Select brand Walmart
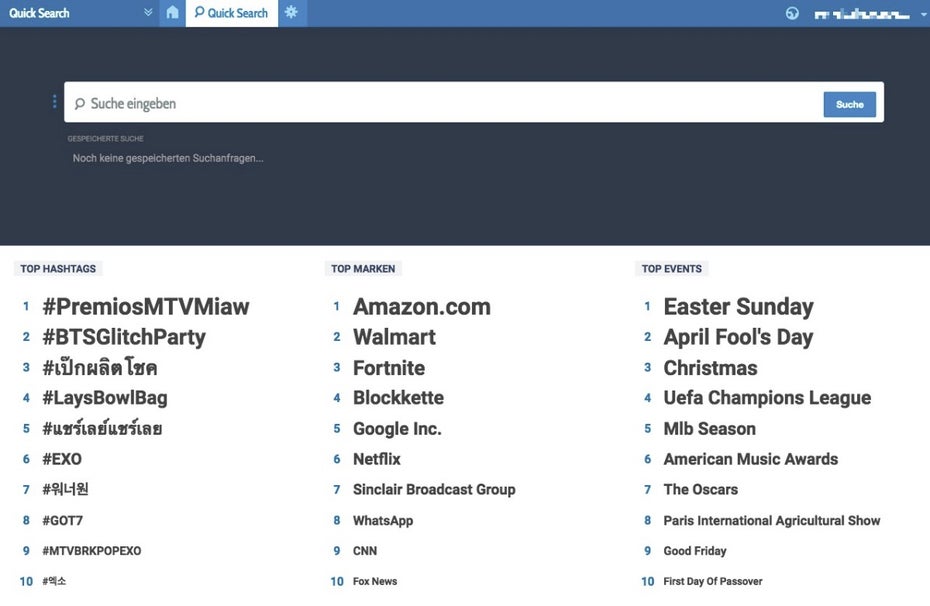930x606 pixels. (x=394, y=337)
